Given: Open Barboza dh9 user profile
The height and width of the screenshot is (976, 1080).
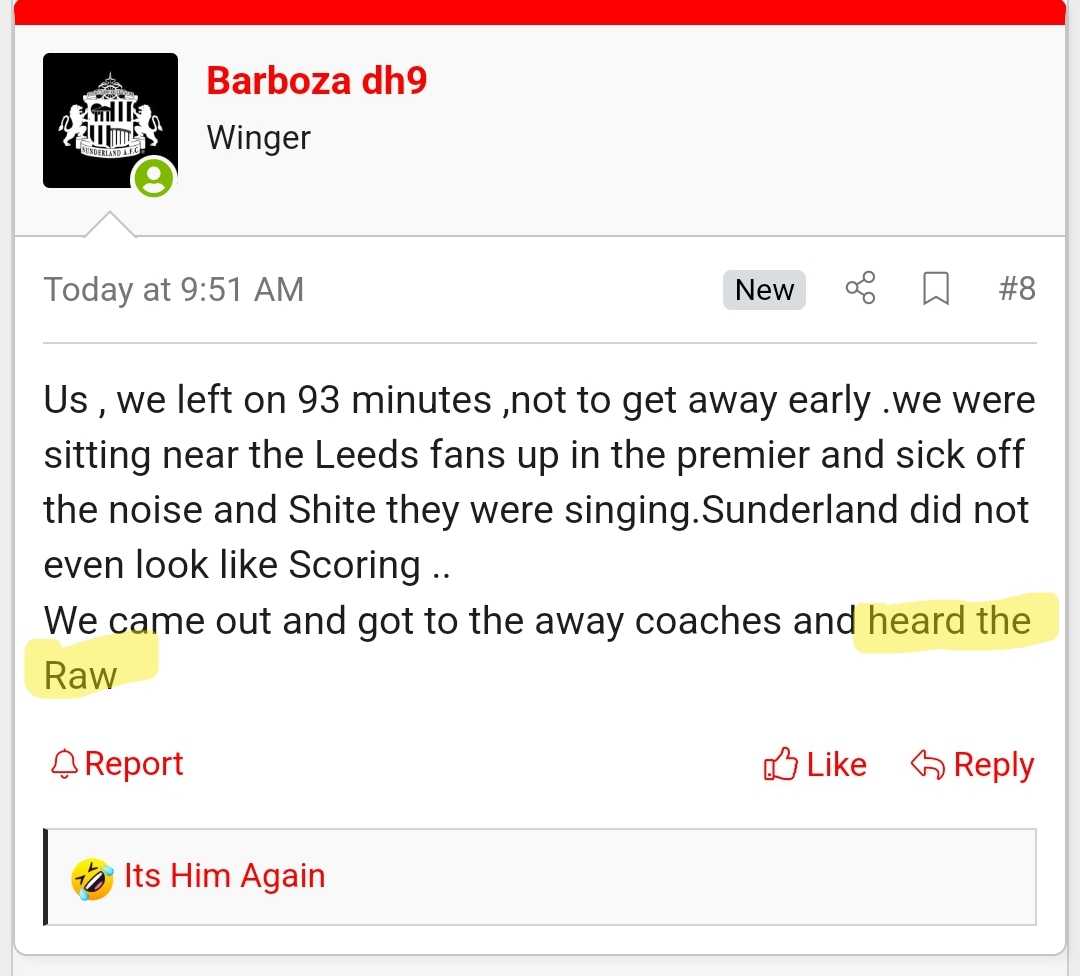Looking at the screenshot, I should [x=317, y=81].
